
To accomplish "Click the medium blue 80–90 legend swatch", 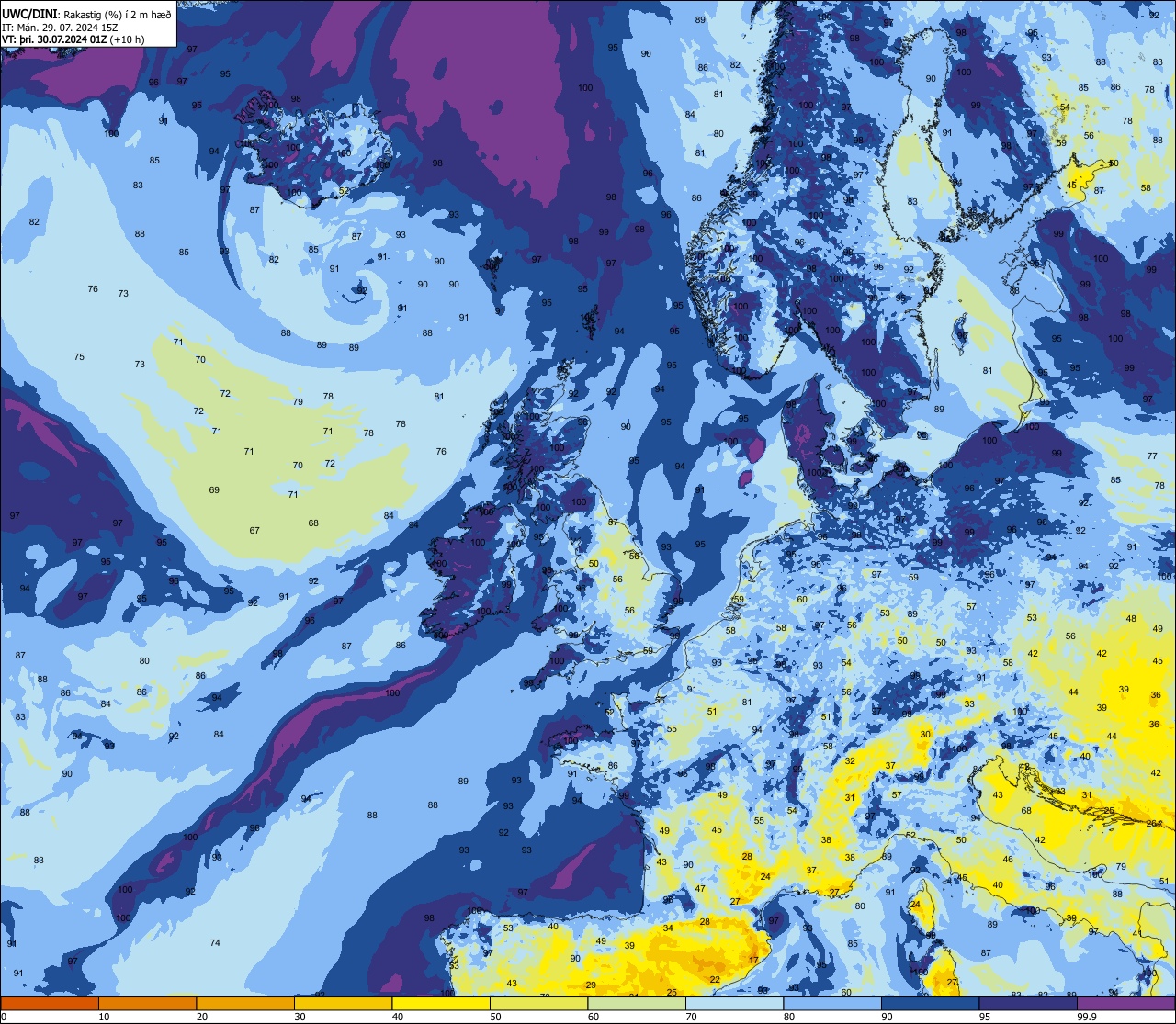I will [x=832, y=1003].
